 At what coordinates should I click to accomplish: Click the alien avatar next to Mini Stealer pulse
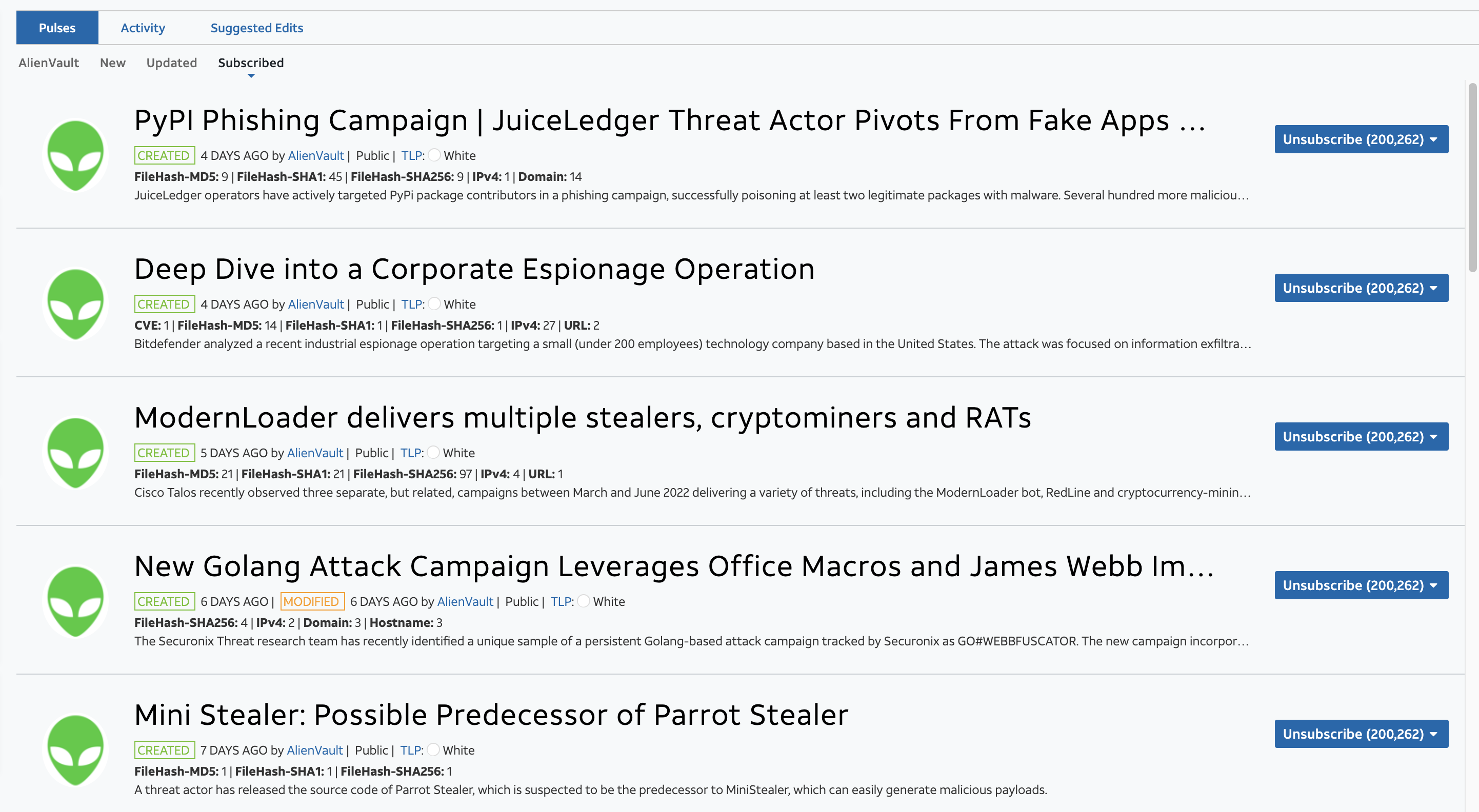pos(75,749)
